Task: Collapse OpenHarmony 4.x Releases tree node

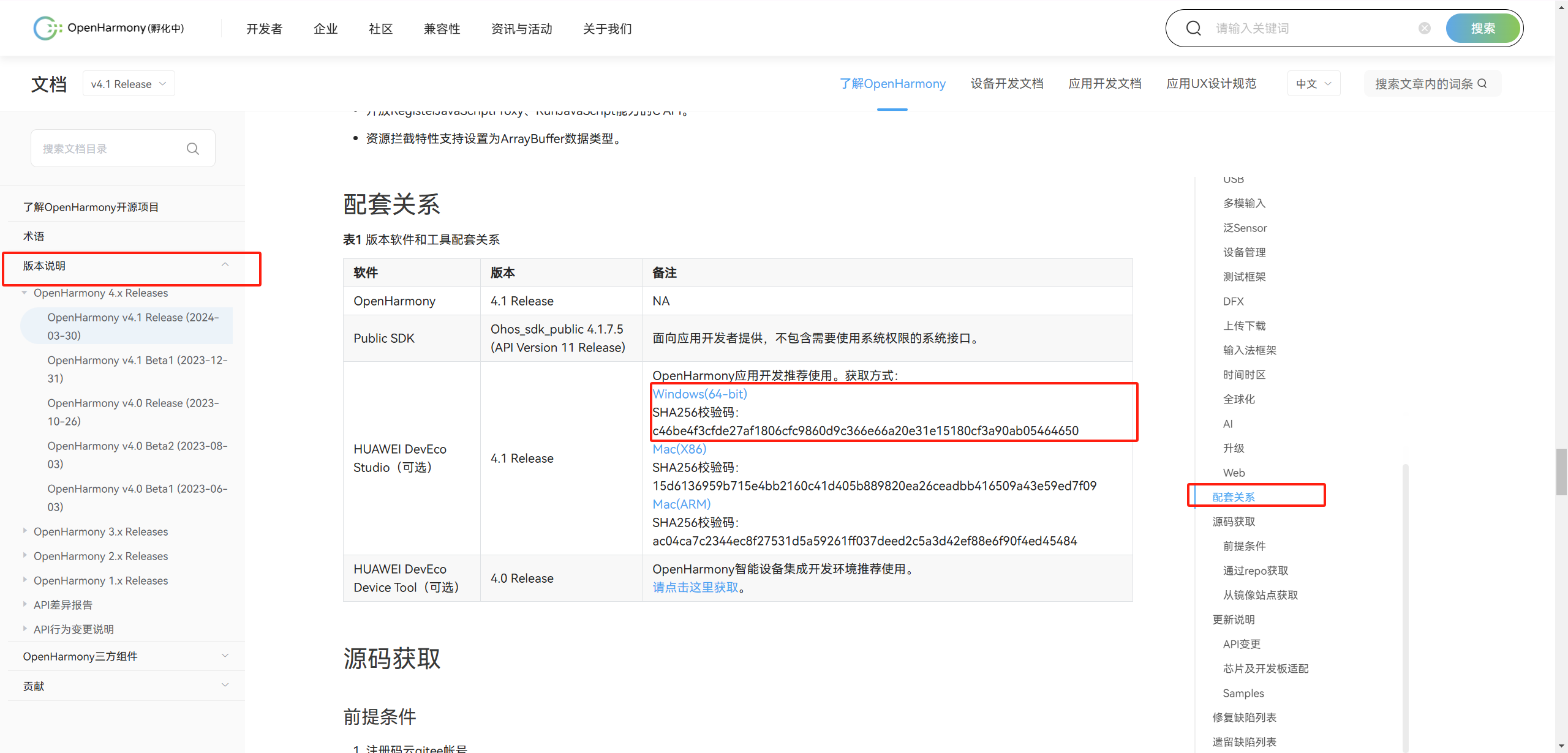Action: (24, 293)
